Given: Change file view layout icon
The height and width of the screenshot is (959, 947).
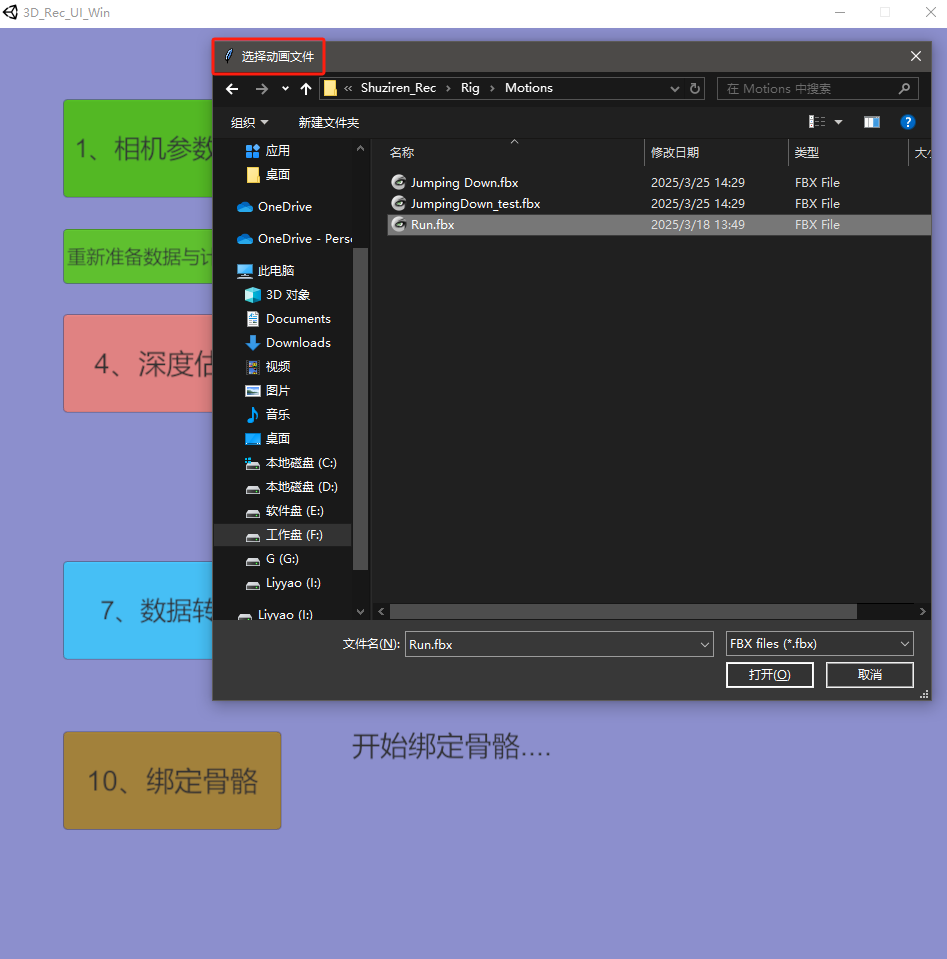Looking at the screenshot, I should click(x=817, y=122).
